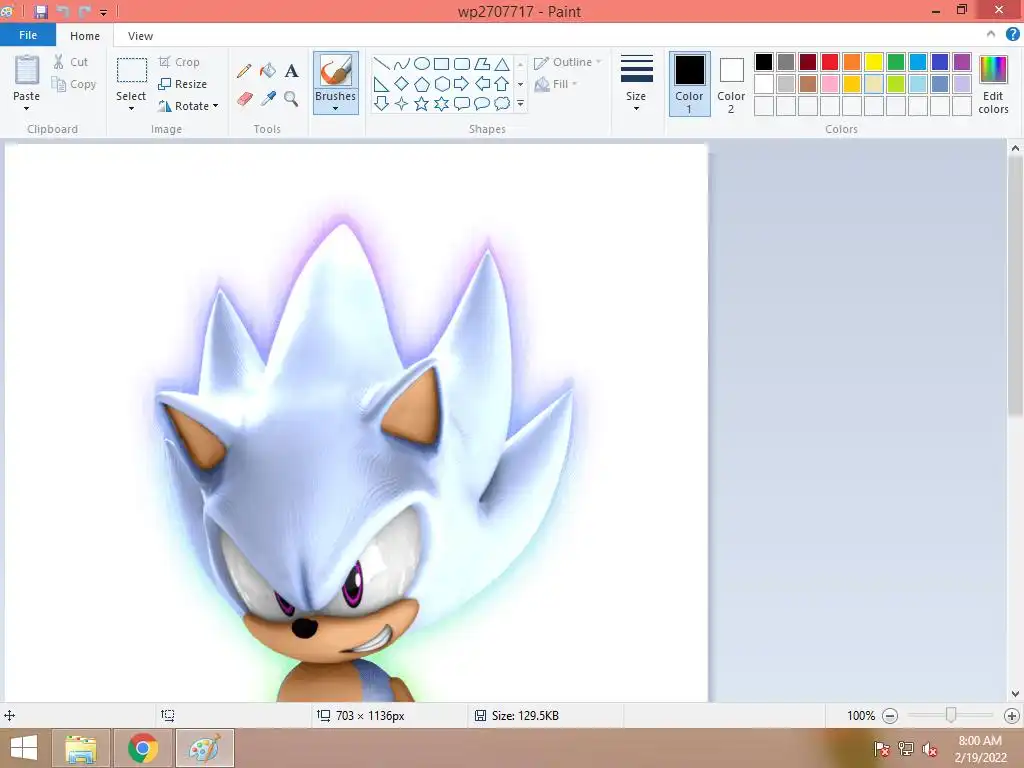Screen dimensions: 1024x768
Task: Choose the Oval shape
Action: pos(422,63)
